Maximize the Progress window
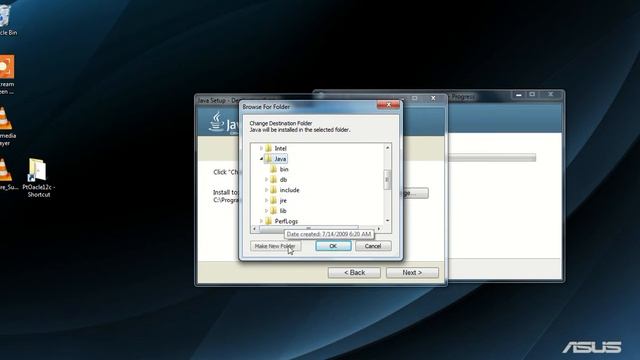The height and width of the screenshot is (360, 640). pyautogui.click(x=532, y=94)
